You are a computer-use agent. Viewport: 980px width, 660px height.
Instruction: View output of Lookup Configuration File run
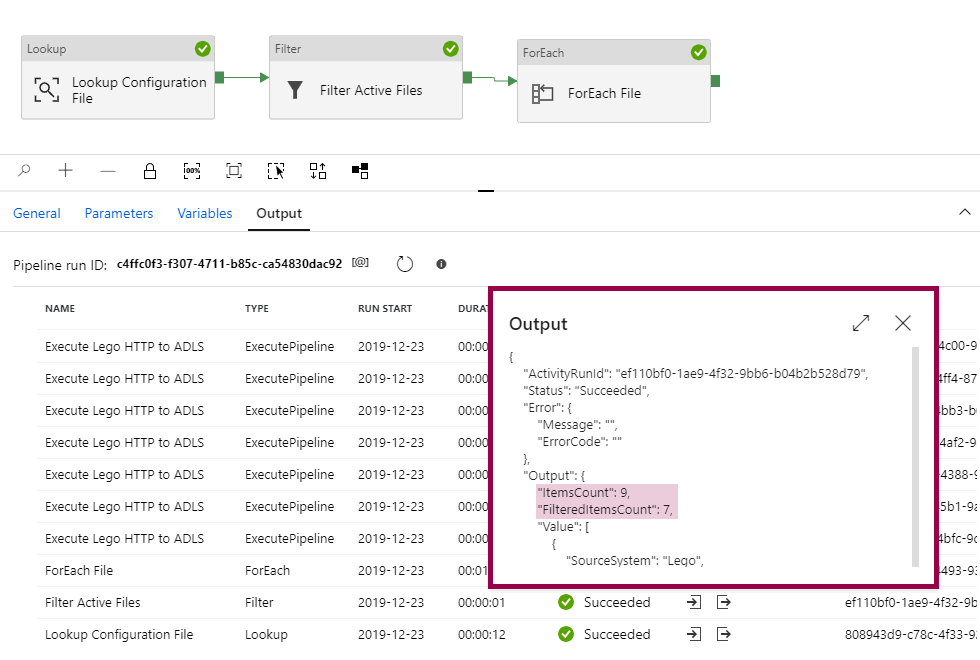724,634
